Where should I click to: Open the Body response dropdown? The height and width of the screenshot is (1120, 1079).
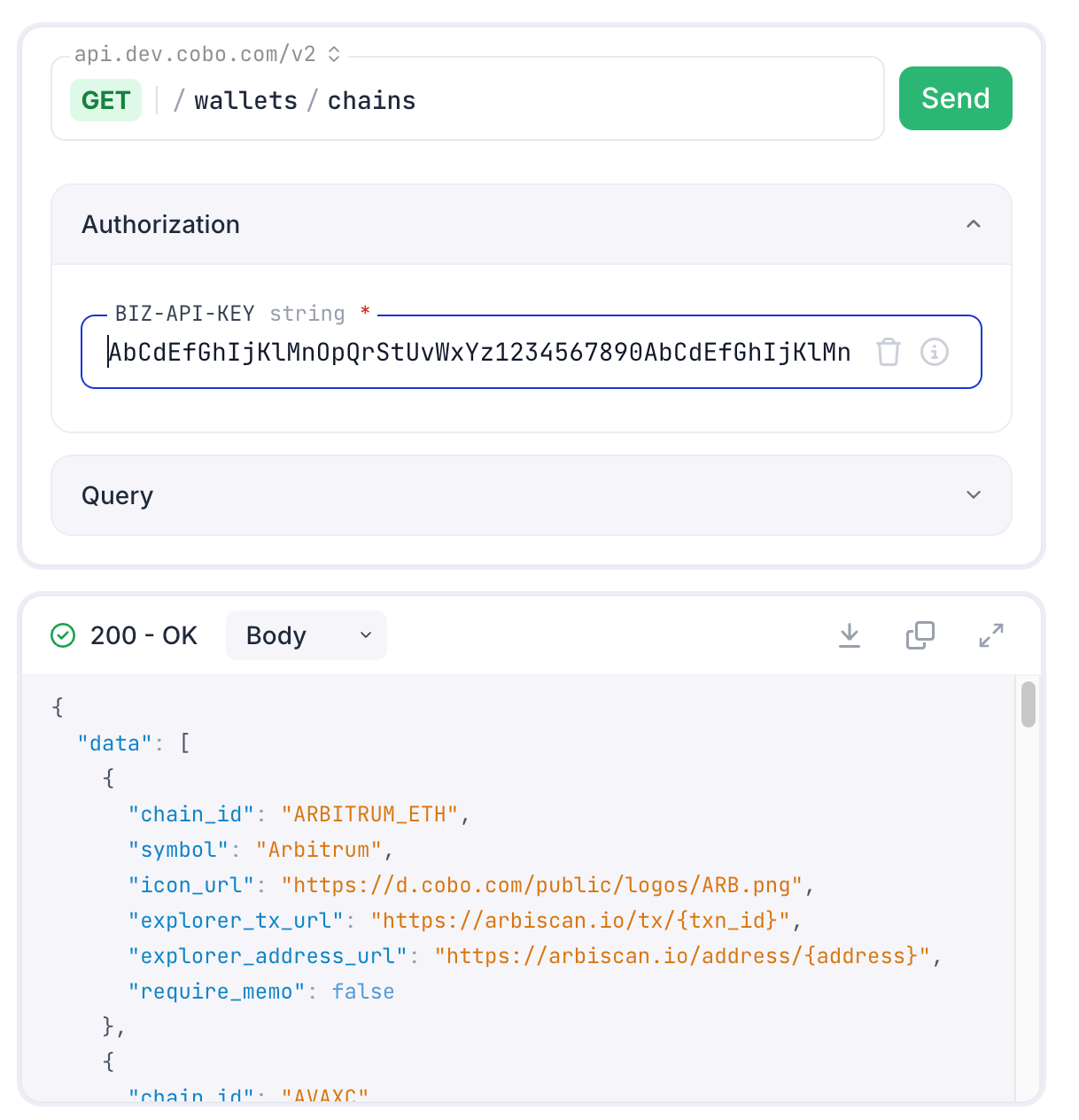[x=307, y=635]
